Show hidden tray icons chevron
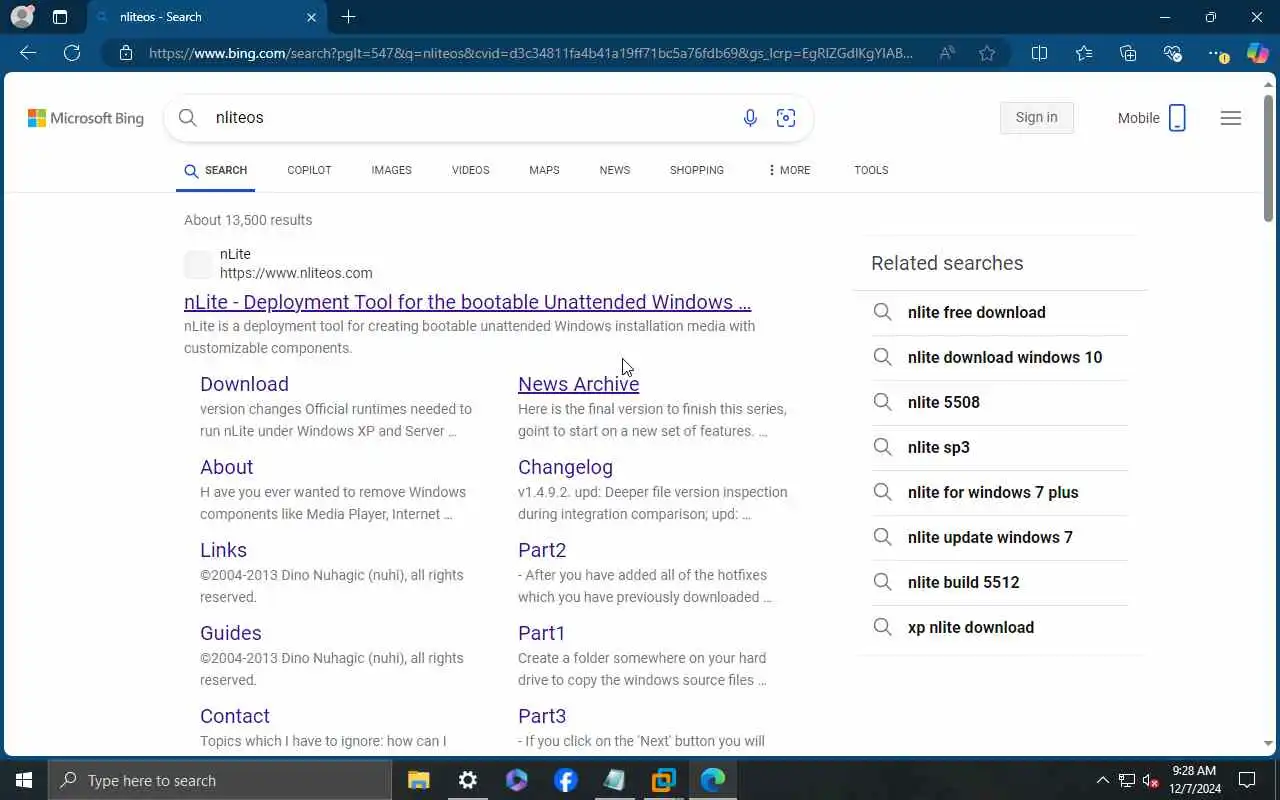This screenshot has width=1280, height=800. pos(1102,780)
